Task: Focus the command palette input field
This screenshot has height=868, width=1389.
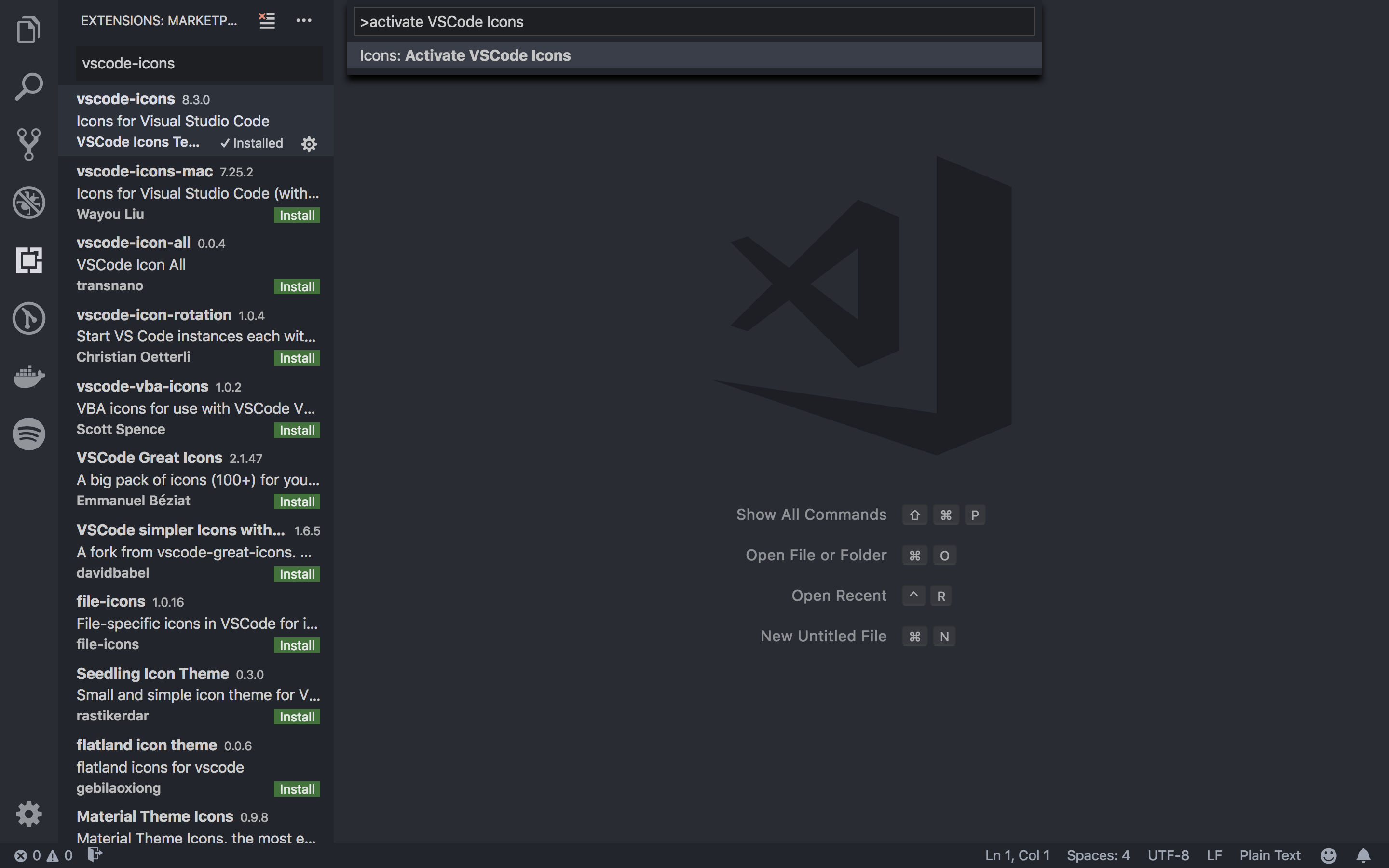Action: click(694, 22)
